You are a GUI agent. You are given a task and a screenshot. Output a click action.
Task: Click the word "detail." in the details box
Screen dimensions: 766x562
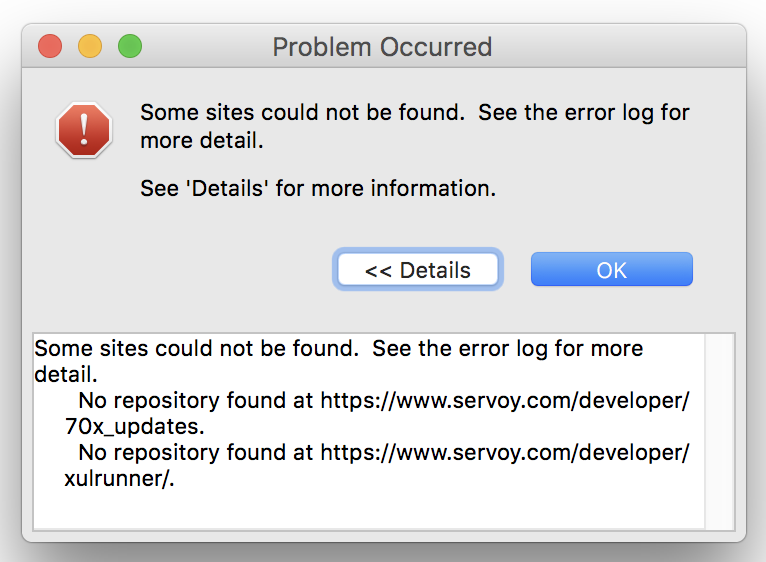pyautogui.click(x=66, y=375)
